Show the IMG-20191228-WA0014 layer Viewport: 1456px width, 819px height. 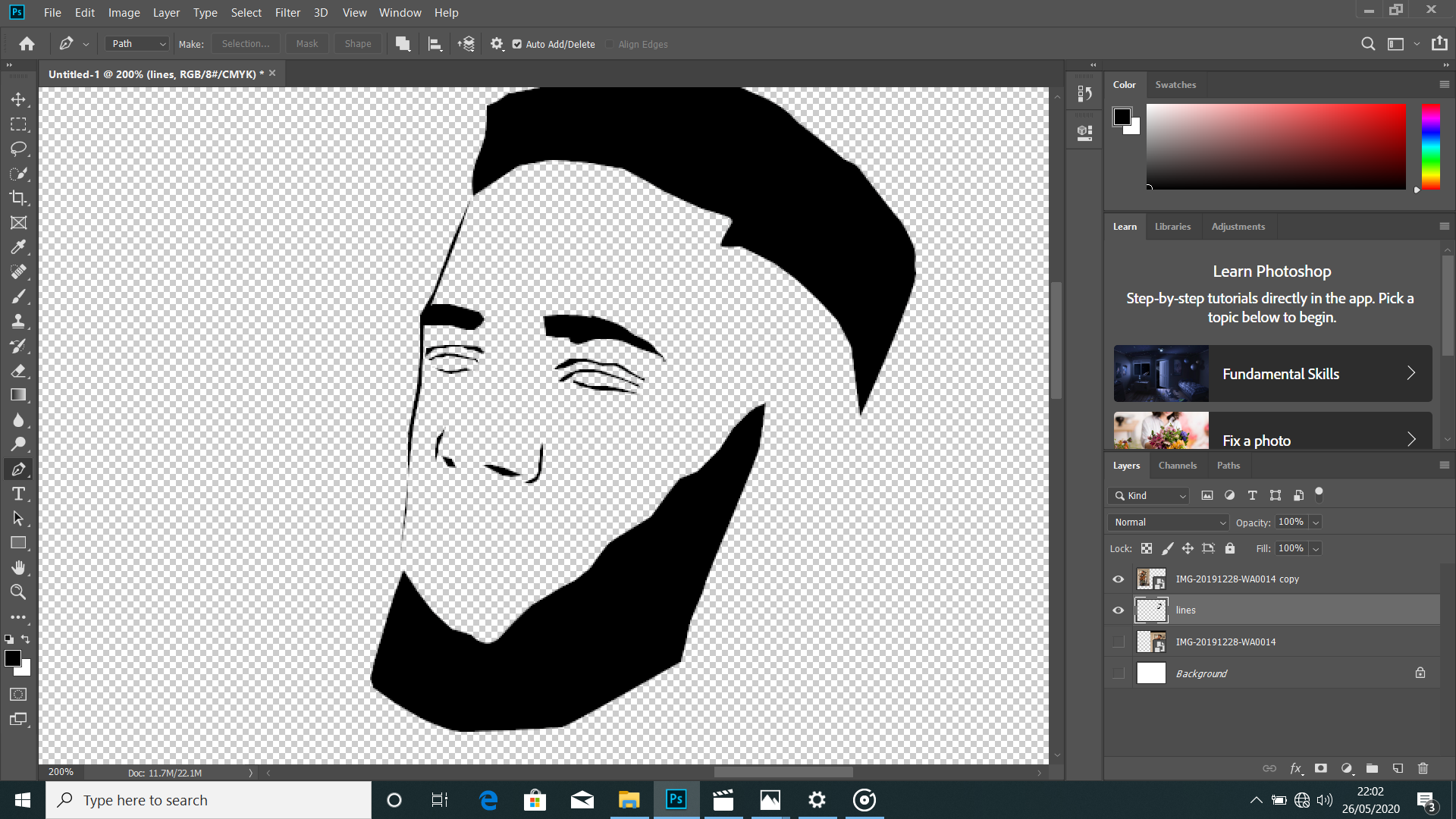pos(1118,642)
